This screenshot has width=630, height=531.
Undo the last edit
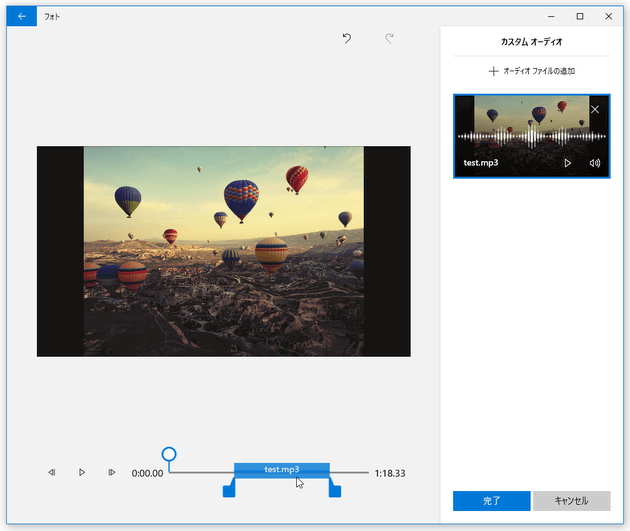point(347,39)
